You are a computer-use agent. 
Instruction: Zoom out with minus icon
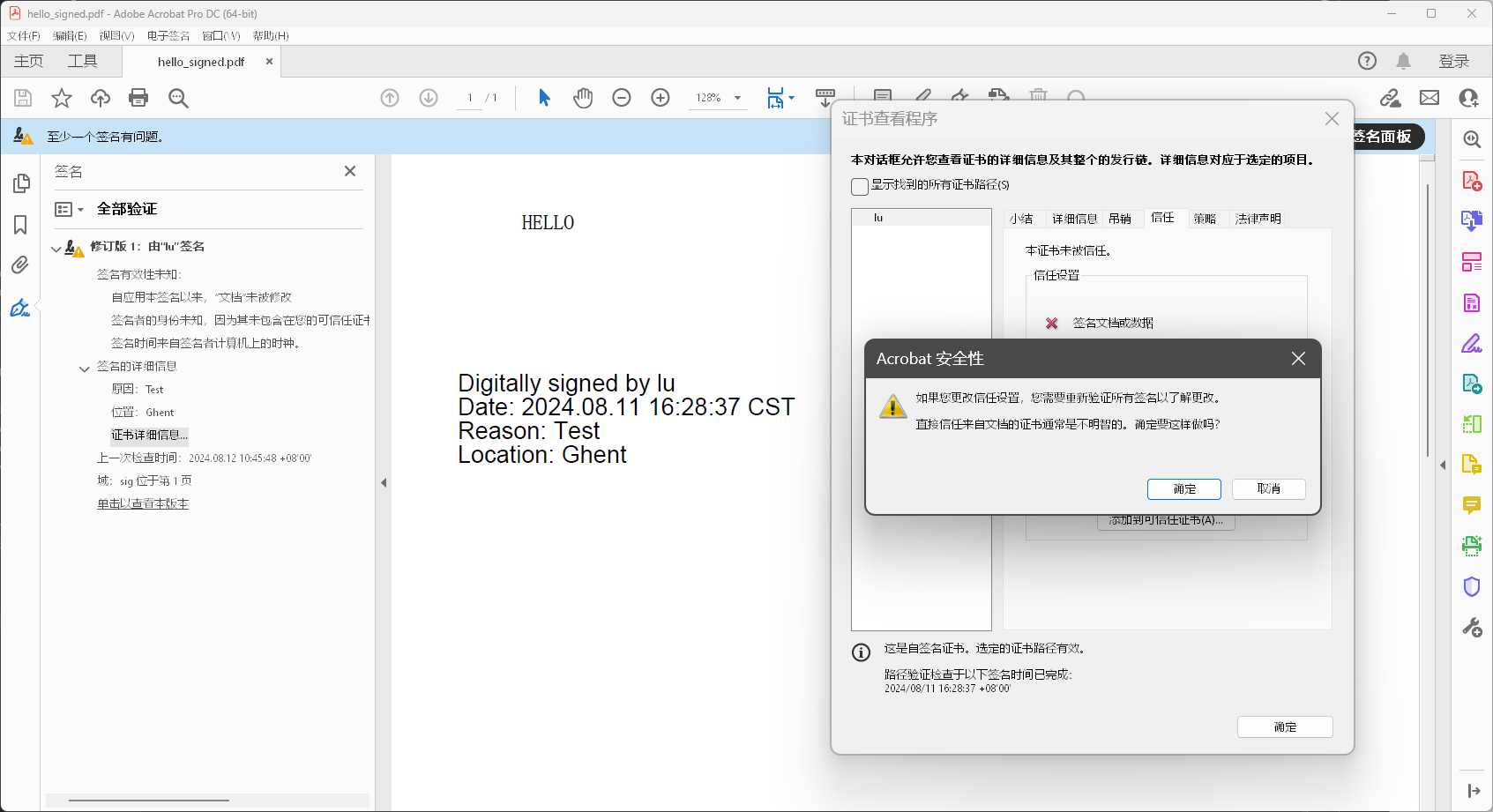(622, 98)
